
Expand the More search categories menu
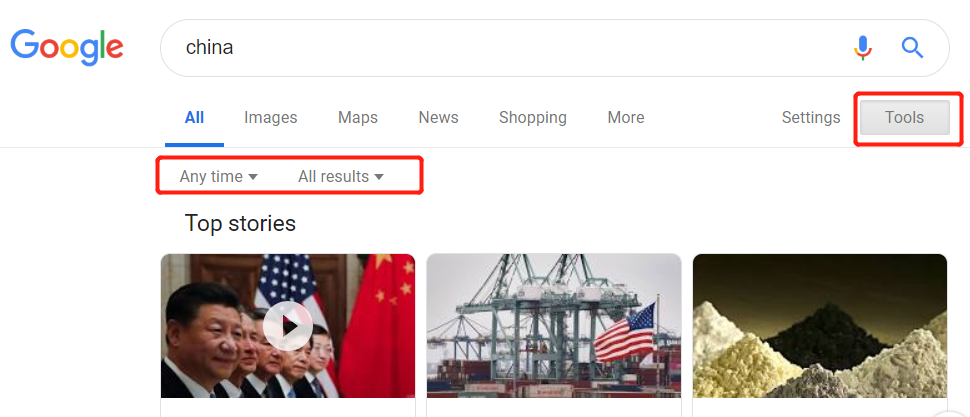625,118
